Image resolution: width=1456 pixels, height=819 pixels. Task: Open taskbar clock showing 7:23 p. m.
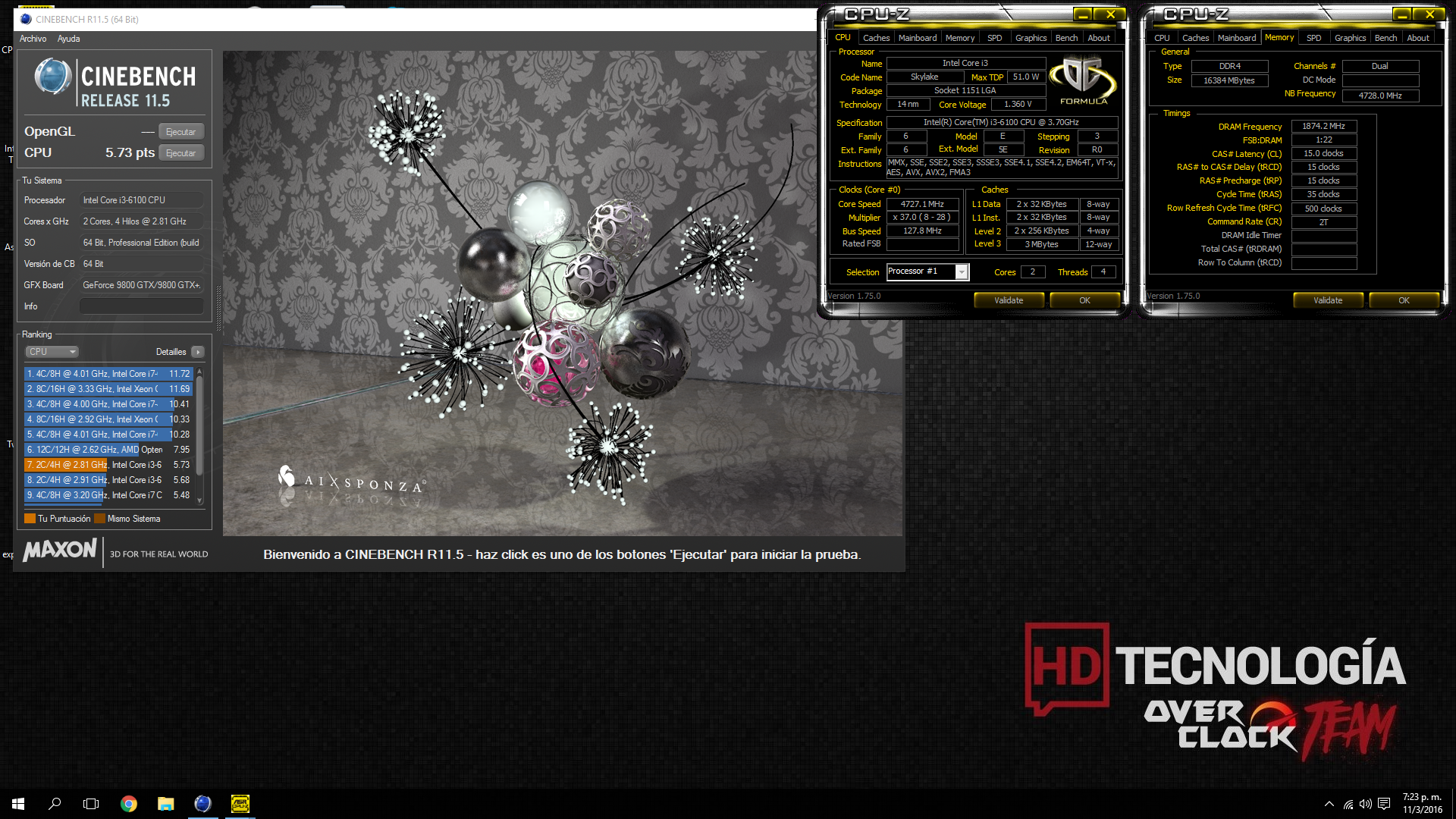point(1422,804)
